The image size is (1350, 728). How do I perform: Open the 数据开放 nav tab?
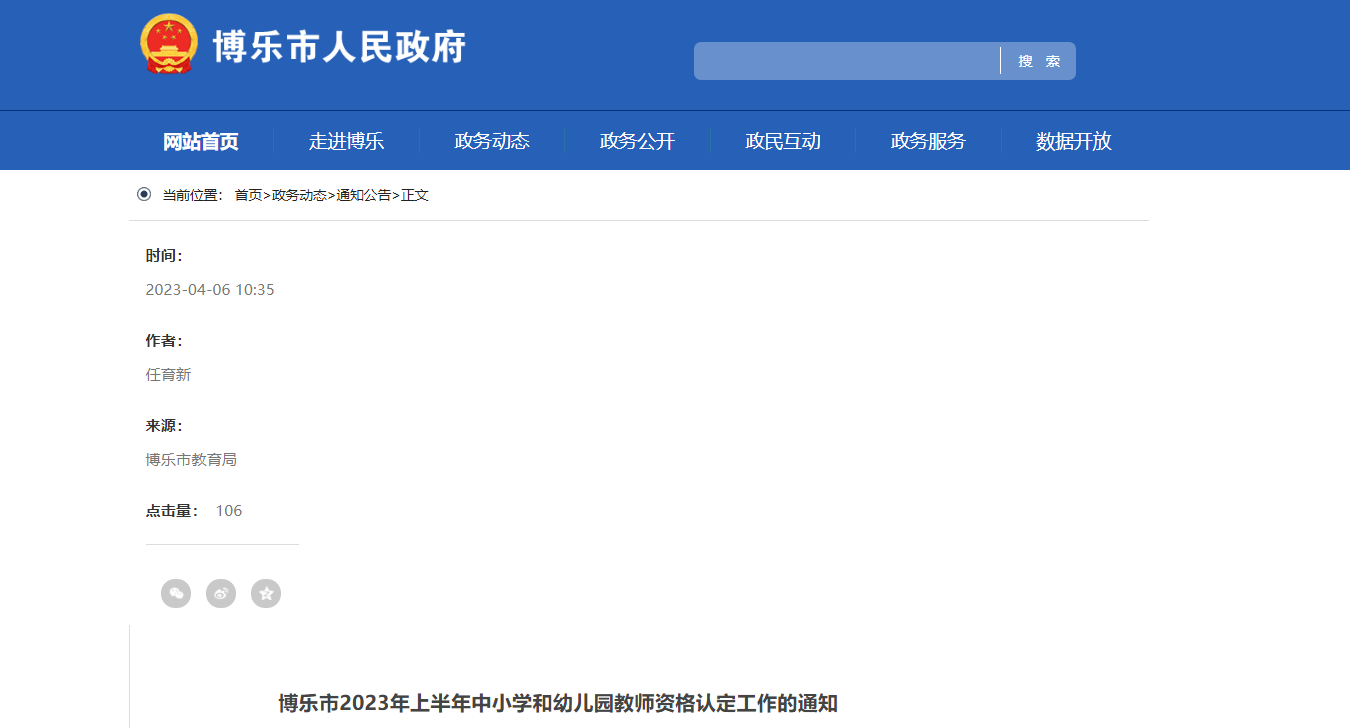click(x=1074, y=141)
